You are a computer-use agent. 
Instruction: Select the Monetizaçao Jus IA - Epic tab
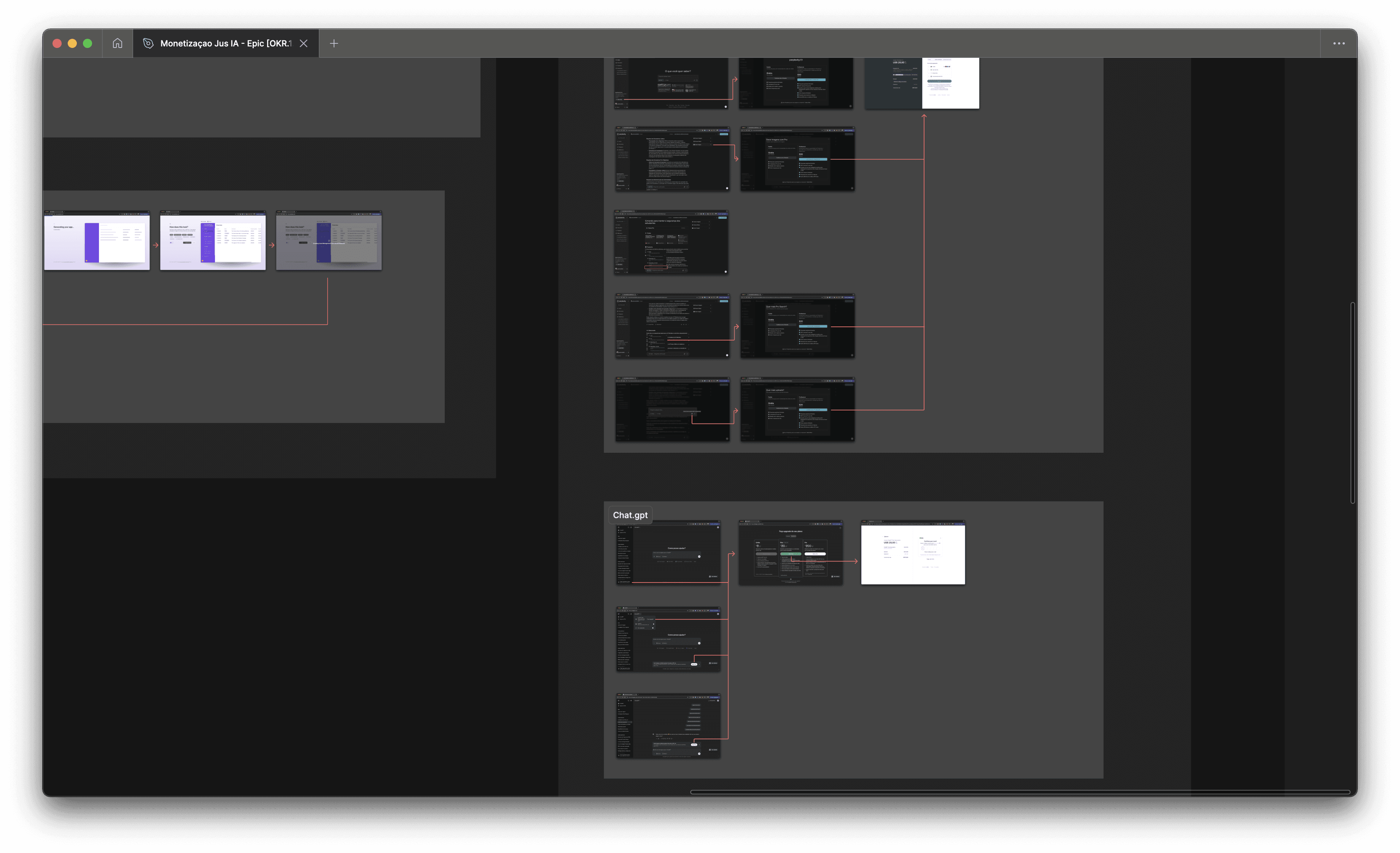[225, 43]
